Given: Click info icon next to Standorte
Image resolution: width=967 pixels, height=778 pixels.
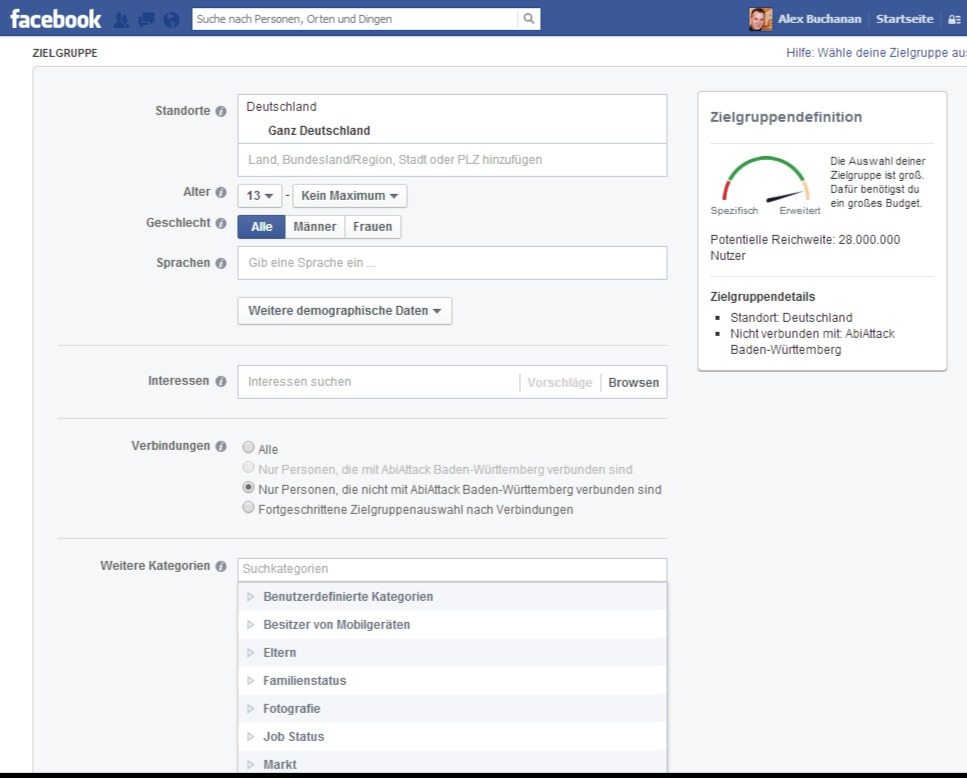Looking at the screenshot, I should tap(221, 111).
